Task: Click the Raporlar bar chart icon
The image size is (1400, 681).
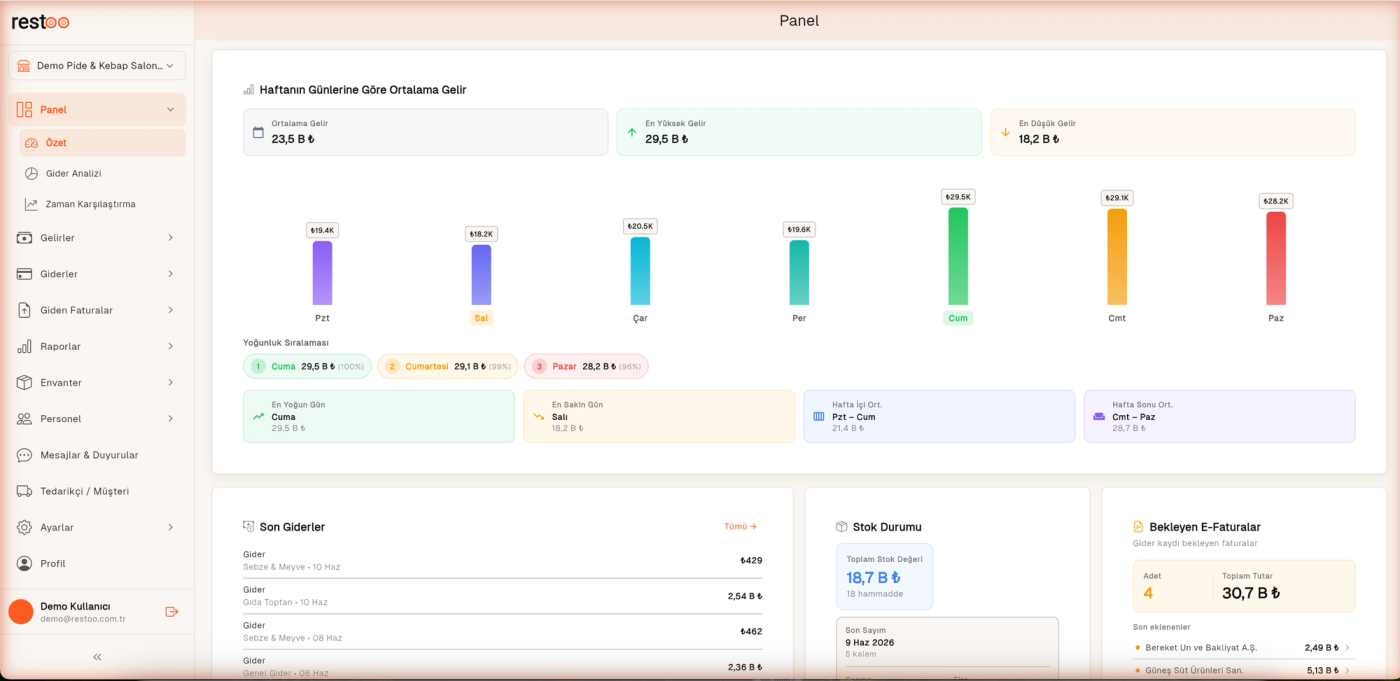Action: (x=24, y=346)
